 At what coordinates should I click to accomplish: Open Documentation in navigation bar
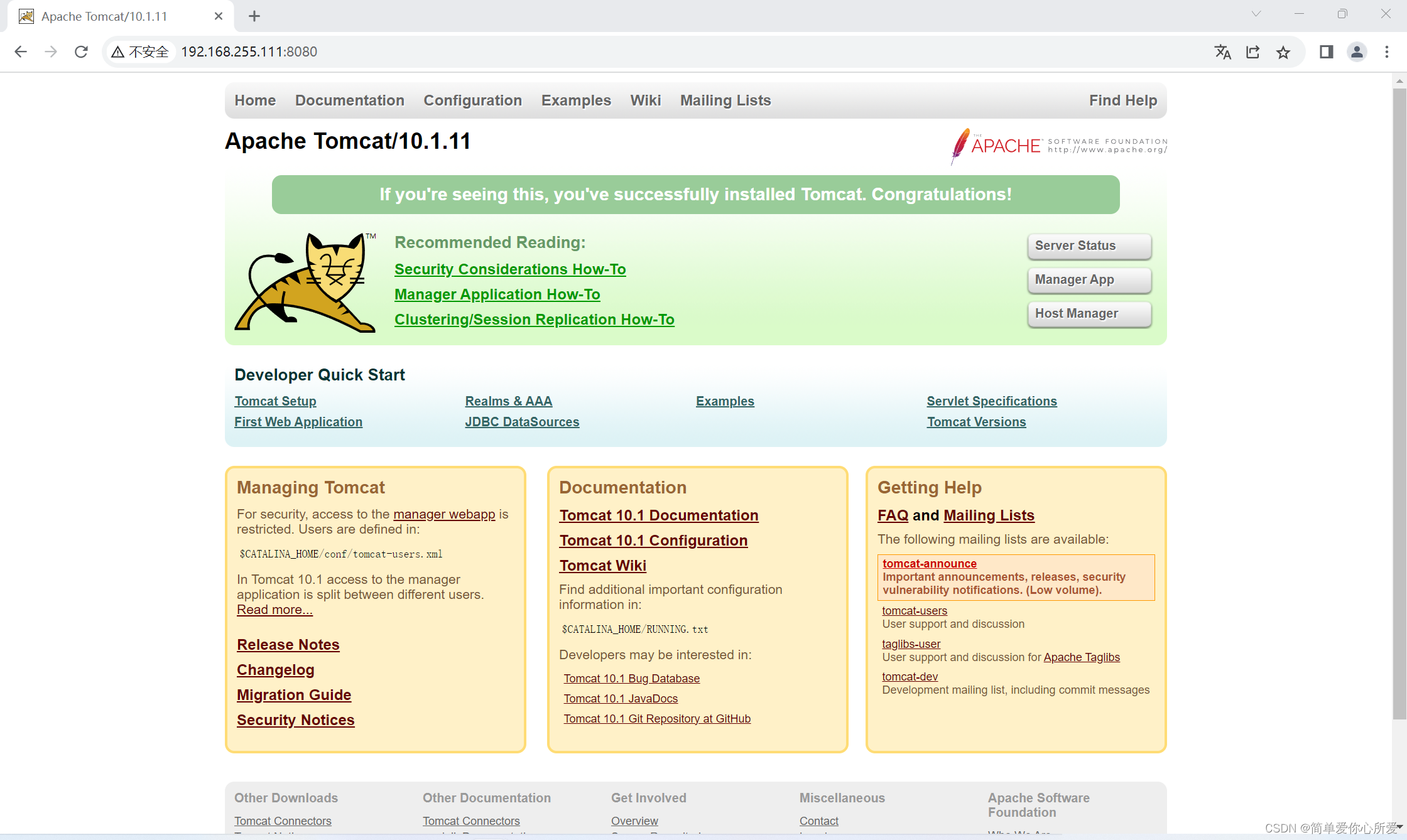click(x=350, y=100)
